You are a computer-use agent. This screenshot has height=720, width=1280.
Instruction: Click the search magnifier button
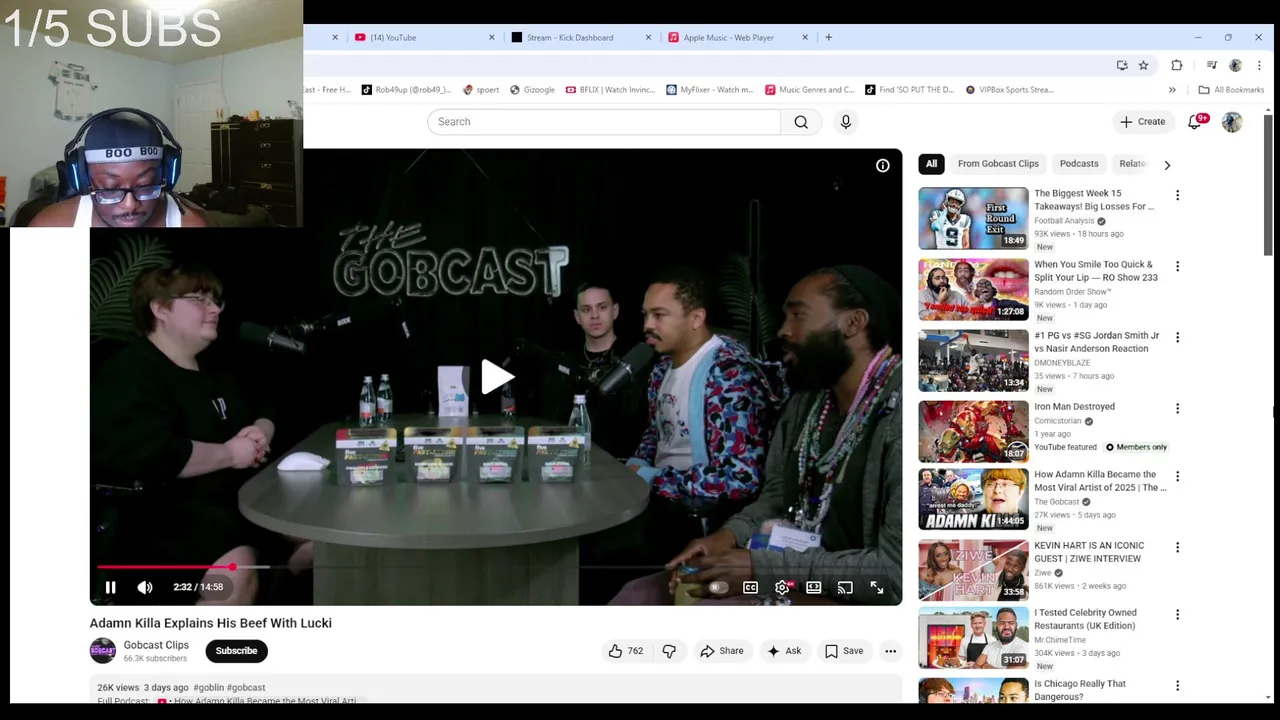801,122
